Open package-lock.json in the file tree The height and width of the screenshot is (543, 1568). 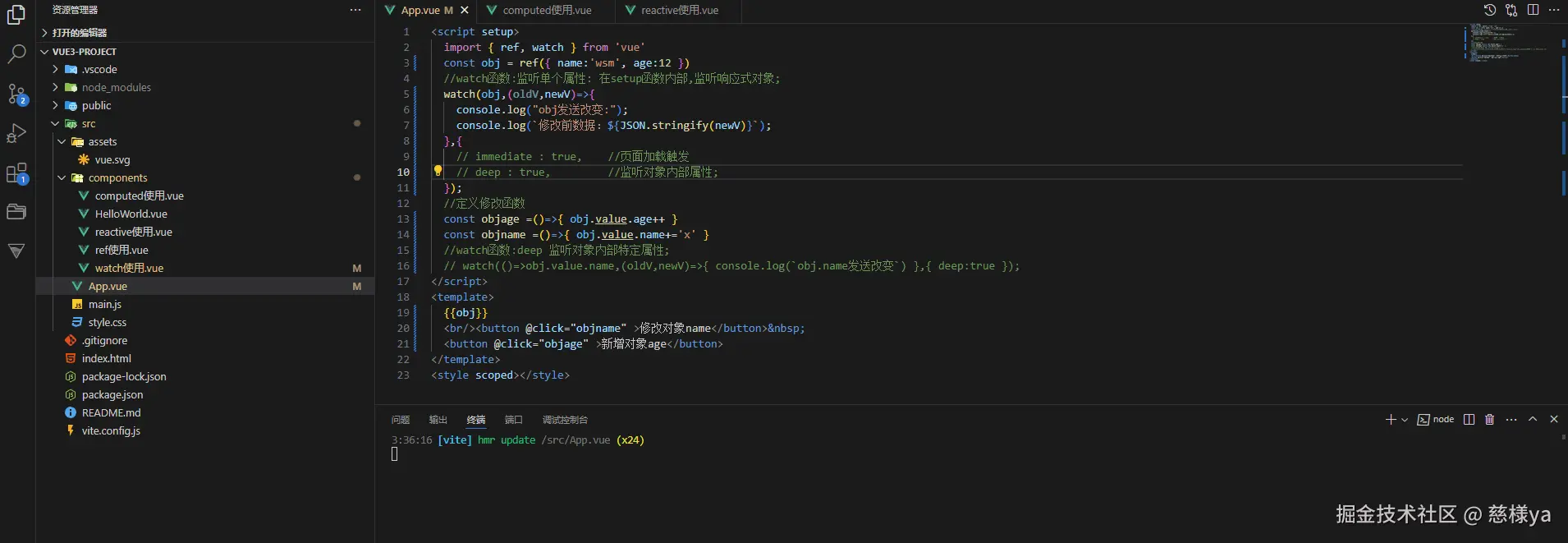(x=205, y=377)
